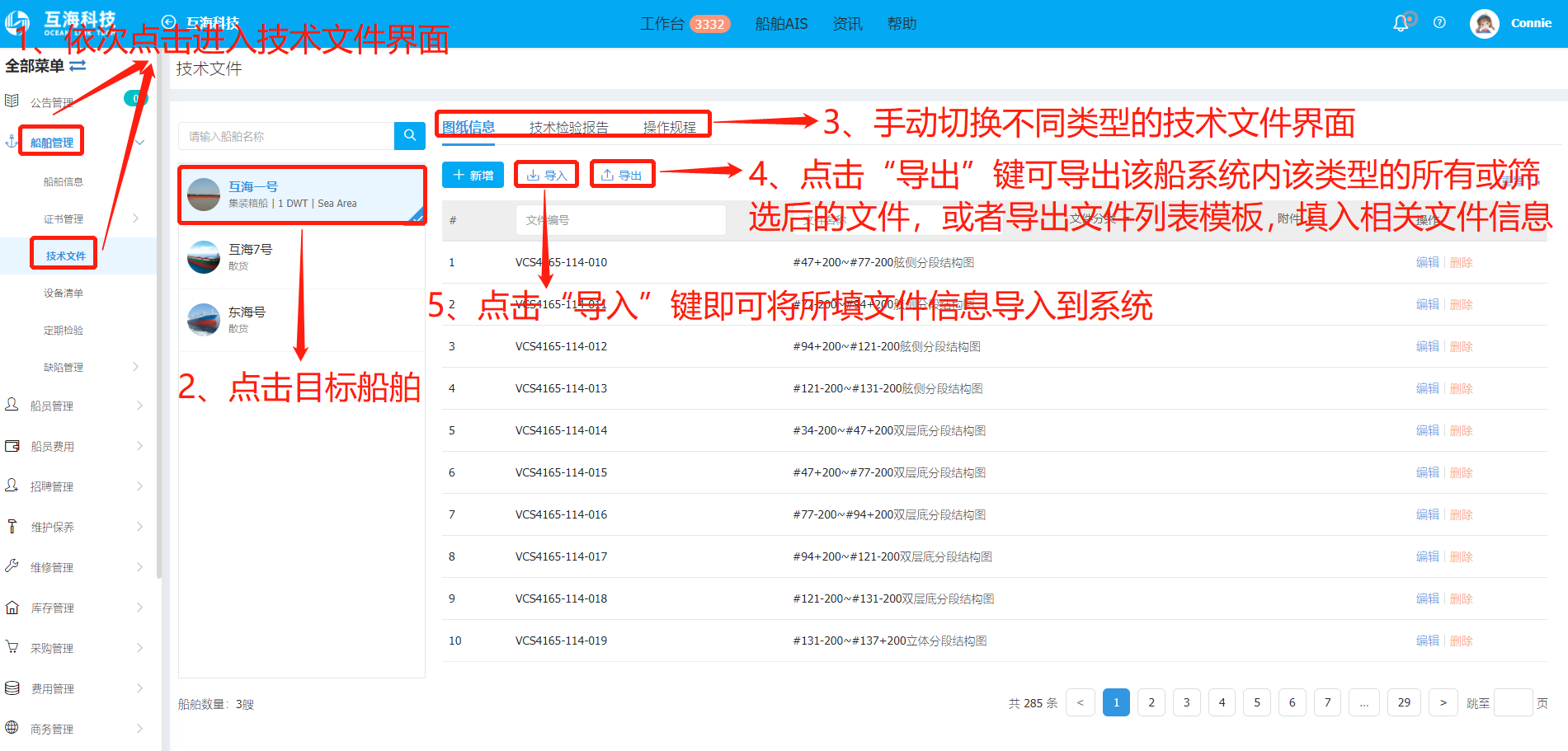The image size is (1568, 751).
Task: Click the 互海科技 logo in the header
Action: (x=59, y=22)
